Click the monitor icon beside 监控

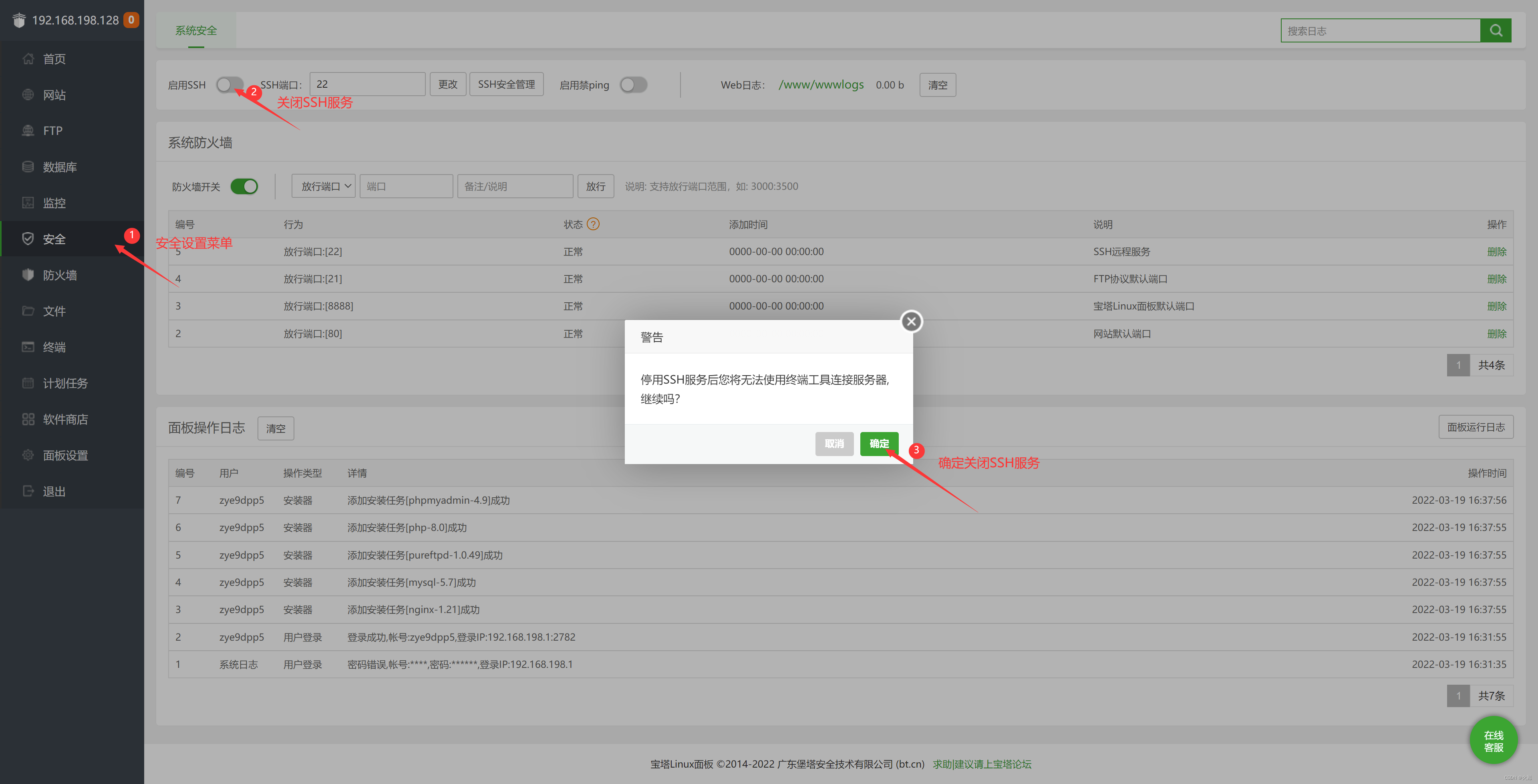[x=28, y=203]
